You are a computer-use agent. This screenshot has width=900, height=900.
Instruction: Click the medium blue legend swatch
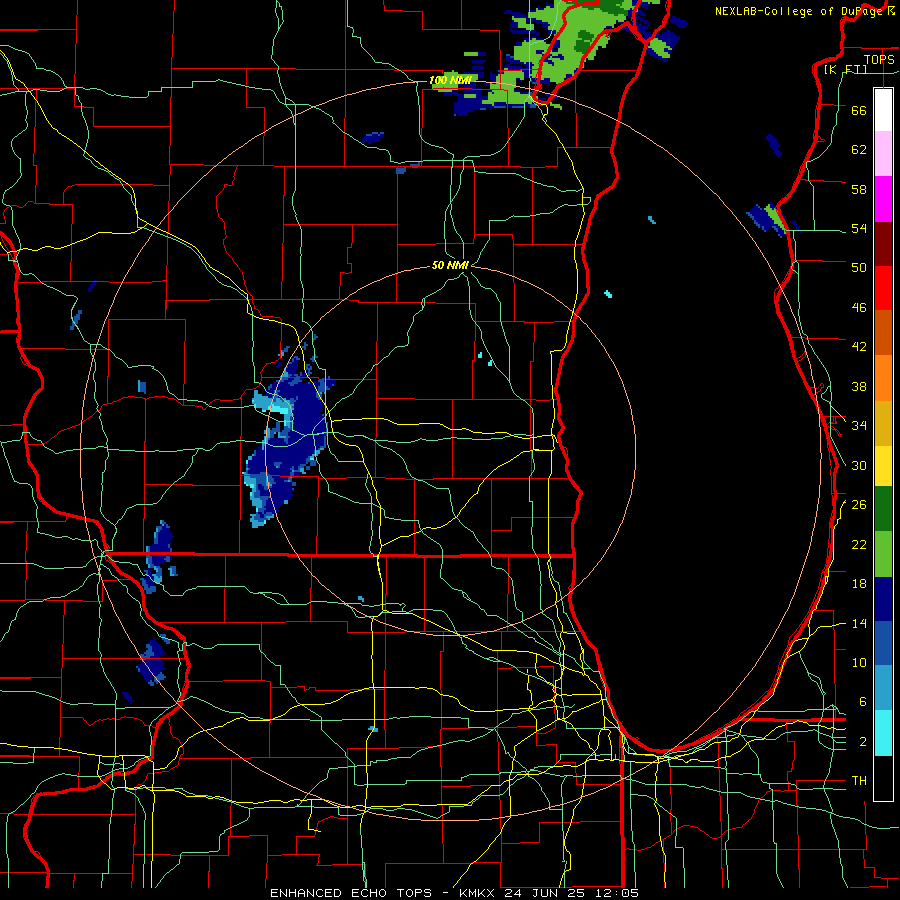coord(883,644)
